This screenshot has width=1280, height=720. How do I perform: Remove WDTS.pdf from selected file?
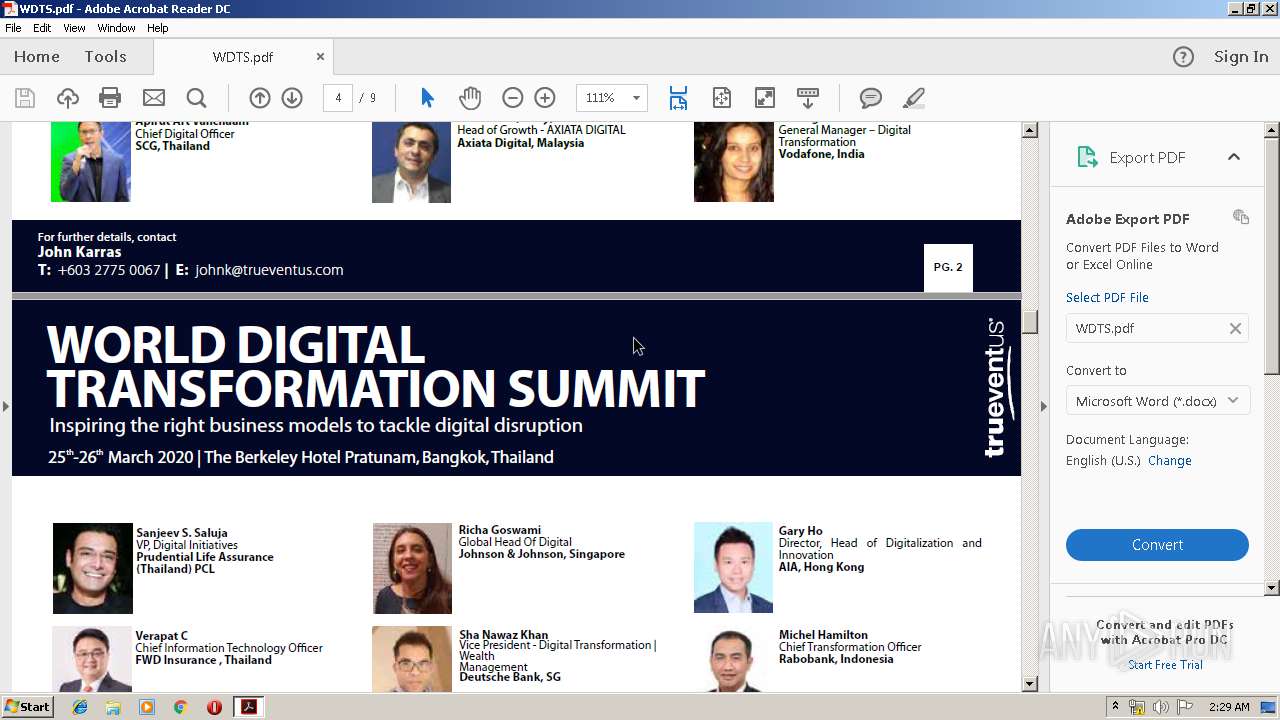coord(1235,328)
